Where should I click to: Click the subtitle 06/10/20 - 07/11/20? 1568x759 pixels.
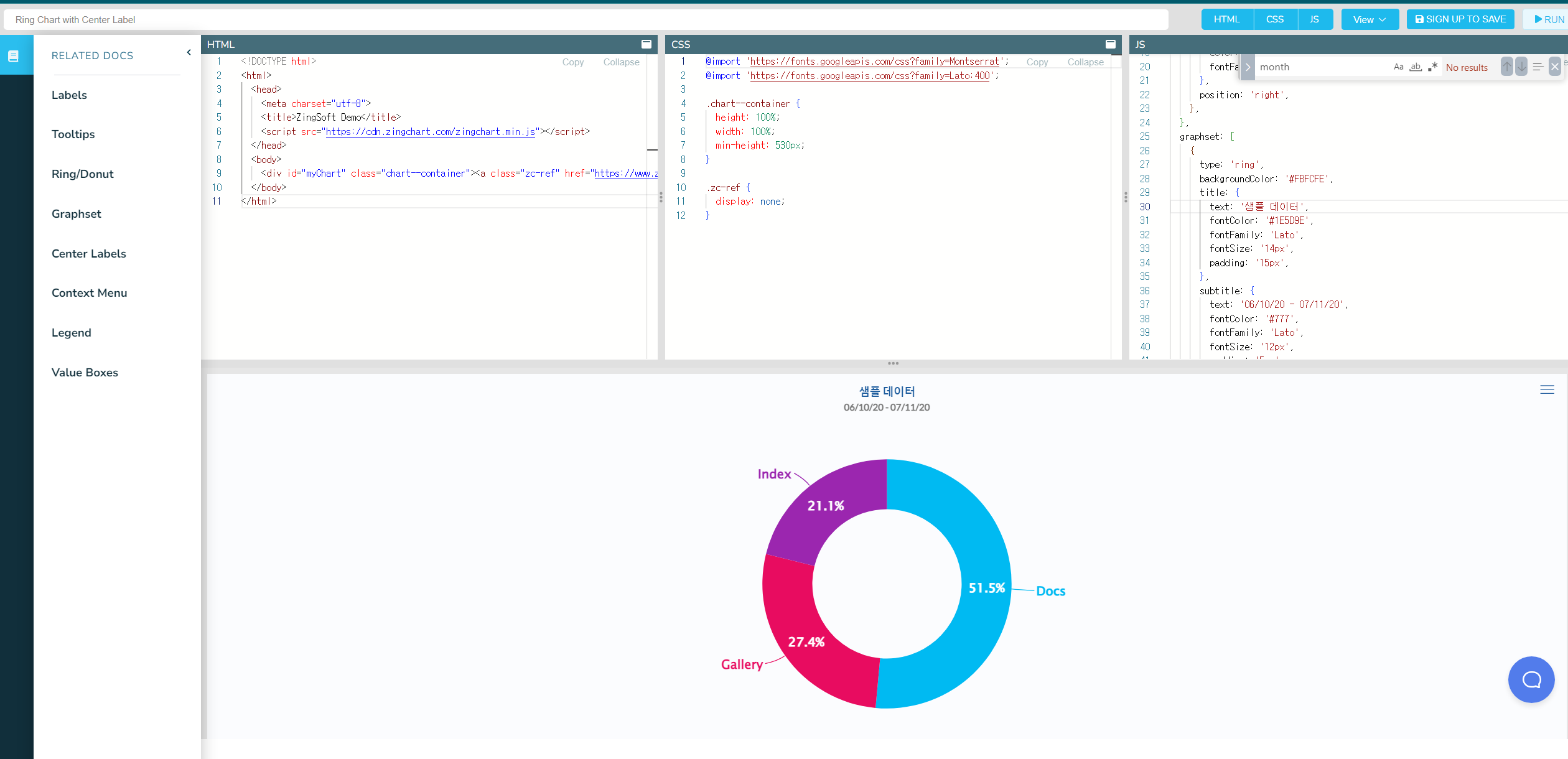887,407
